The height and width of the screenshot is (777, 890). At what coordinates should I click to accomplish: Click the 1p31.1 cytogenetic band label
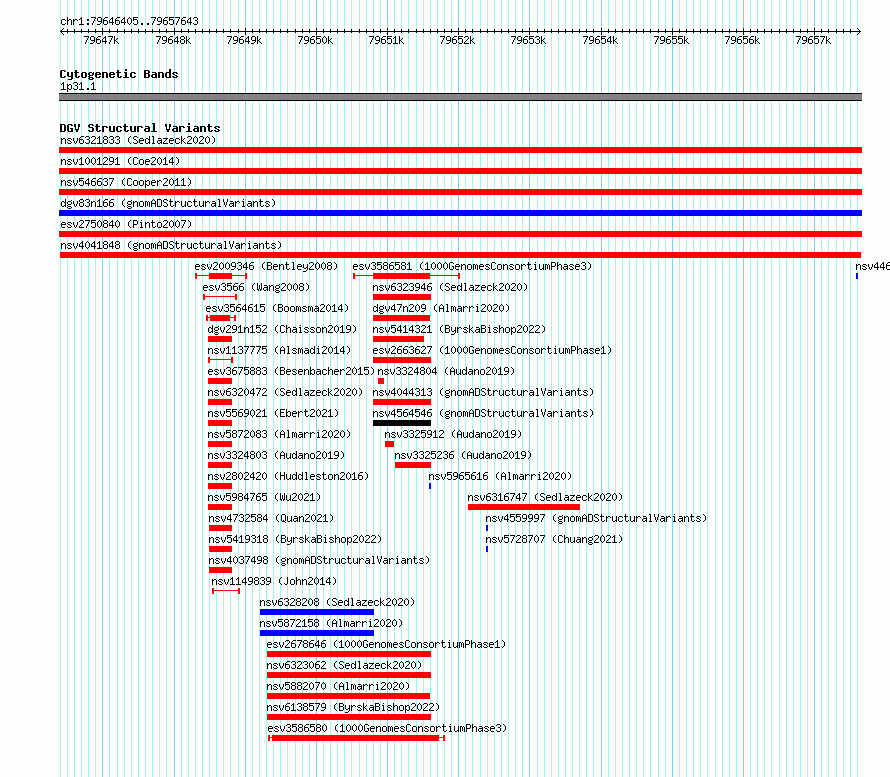pos(78,86)
